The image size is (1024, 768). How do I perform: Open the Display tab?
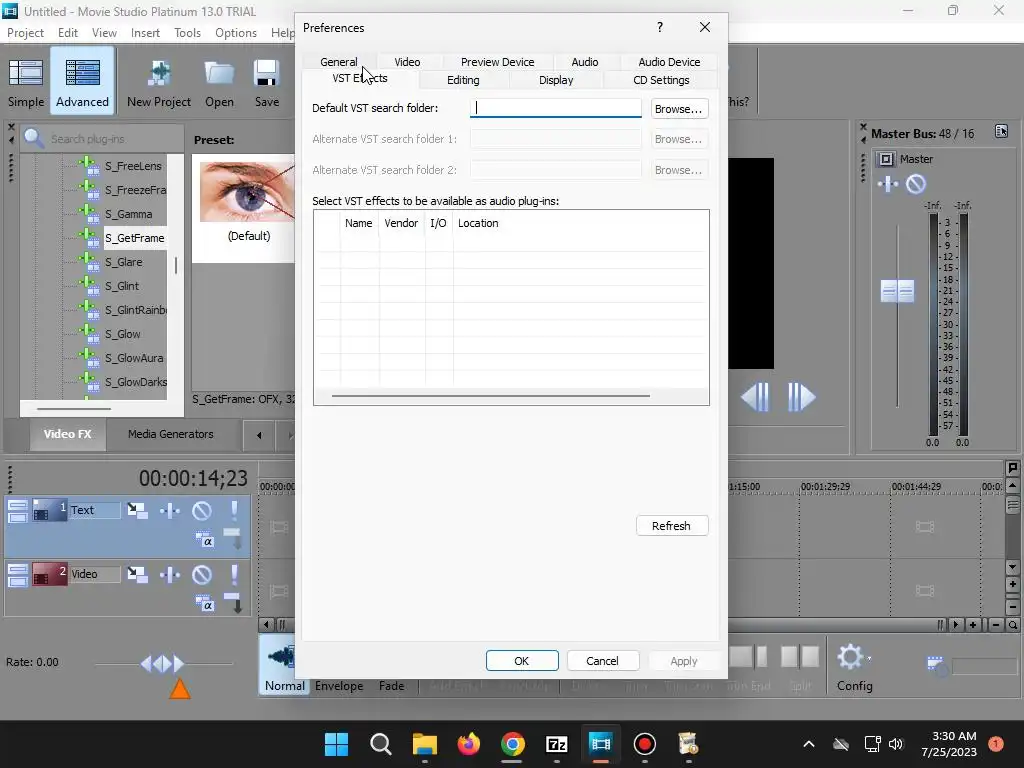(556, 80)
